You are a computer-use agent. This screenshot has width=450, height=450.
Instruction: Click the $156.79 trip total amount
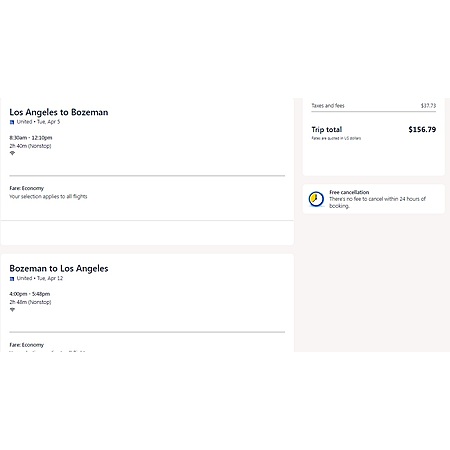(422, 130)
